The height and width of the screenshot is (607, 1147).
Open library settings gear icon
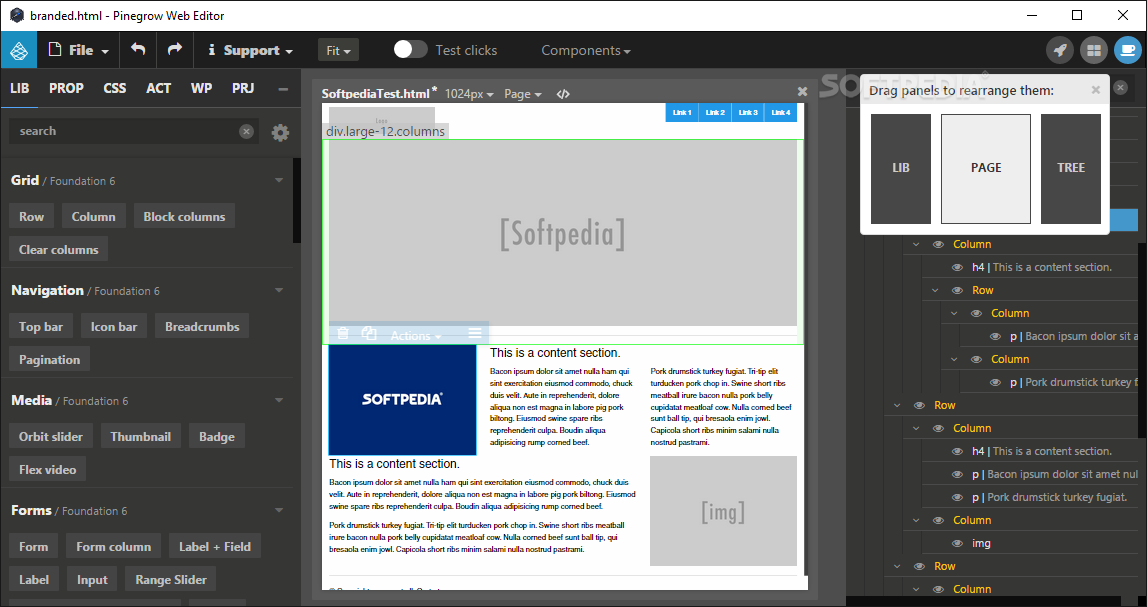280,132
